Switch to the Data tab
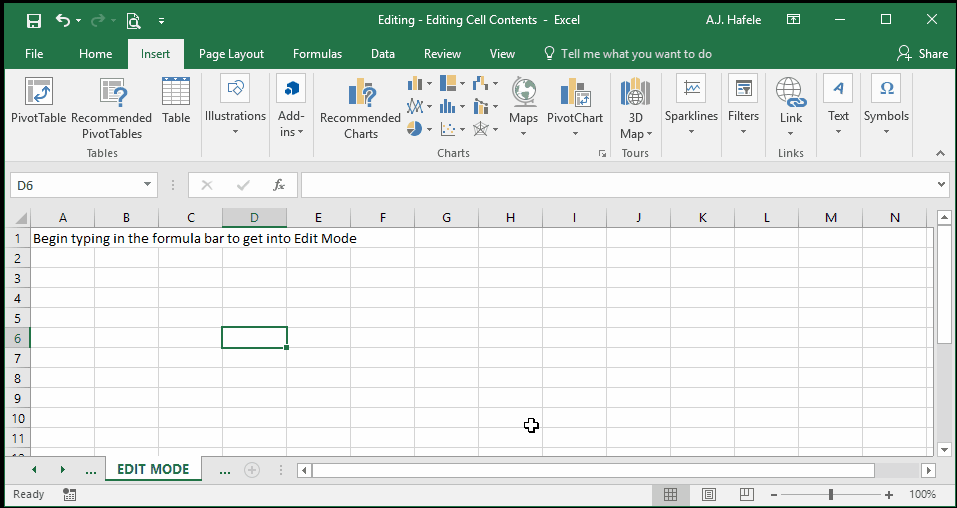This screenshot has width=957, height=508. coord(383,54)
